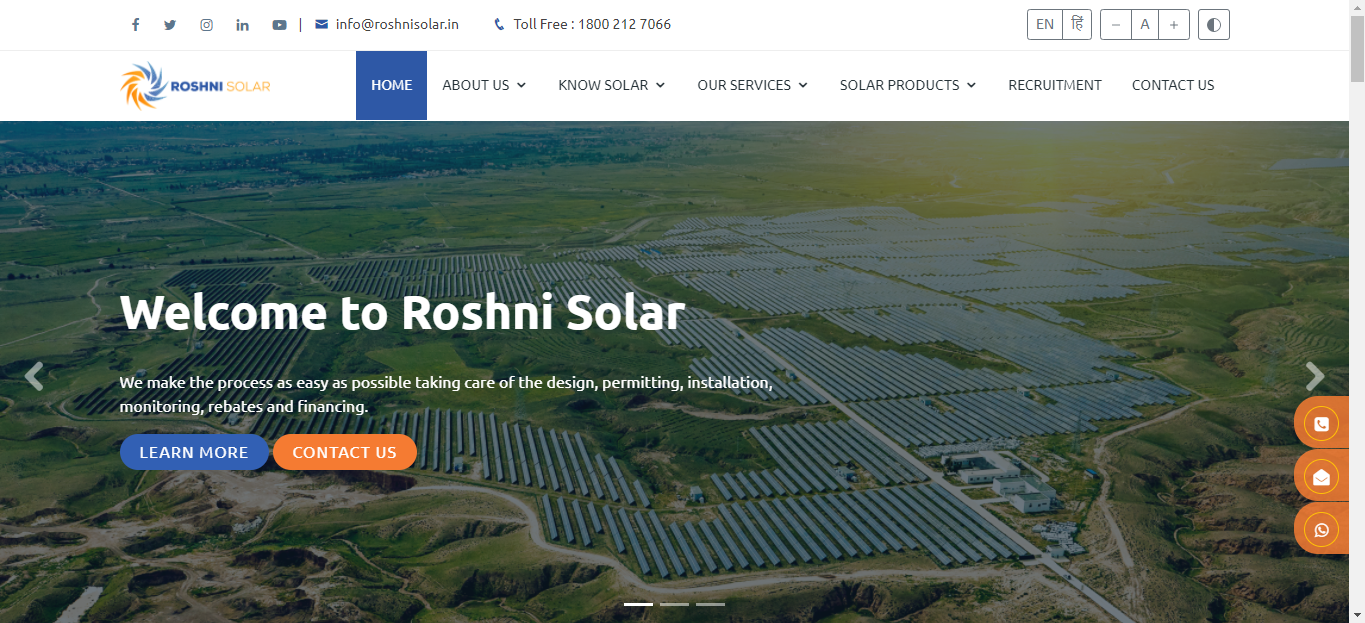Open the YouTube channel icon

pos(279,25)
